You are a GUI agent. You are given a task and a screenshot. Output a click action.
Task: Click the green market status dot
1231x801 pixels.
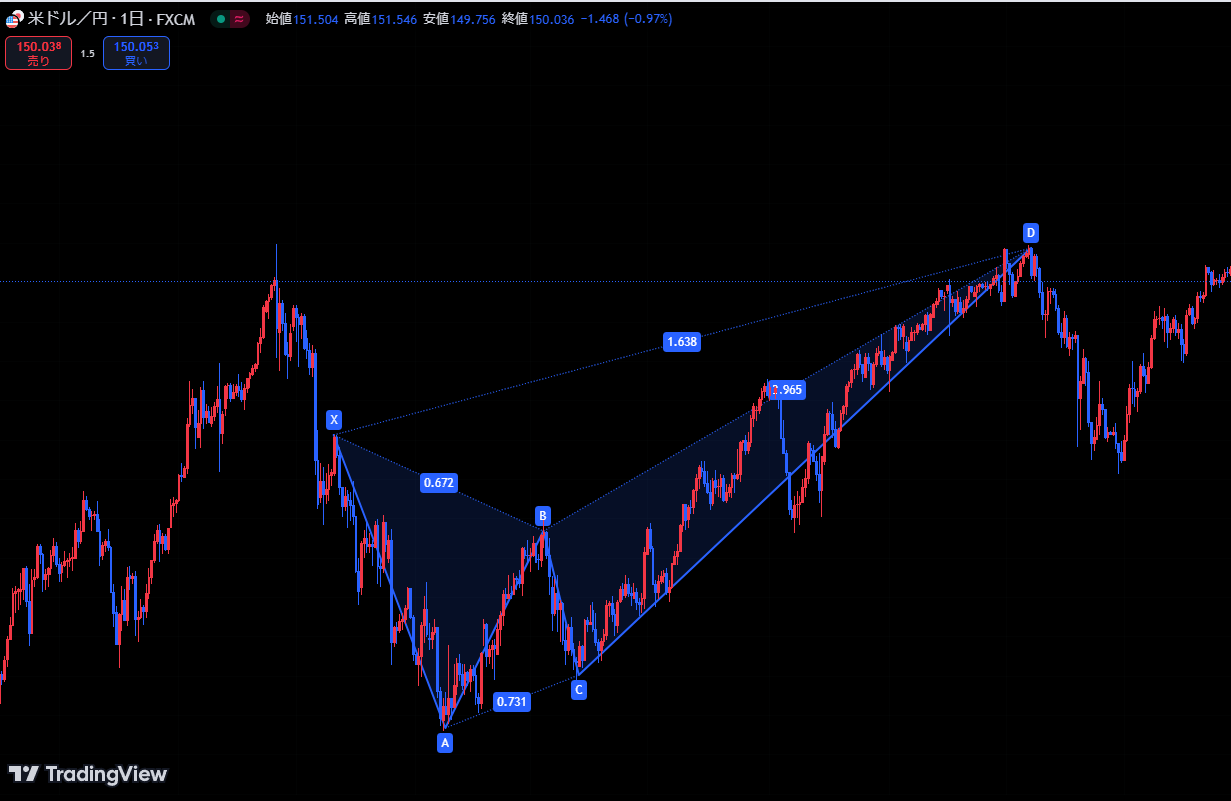coord(221,19)
